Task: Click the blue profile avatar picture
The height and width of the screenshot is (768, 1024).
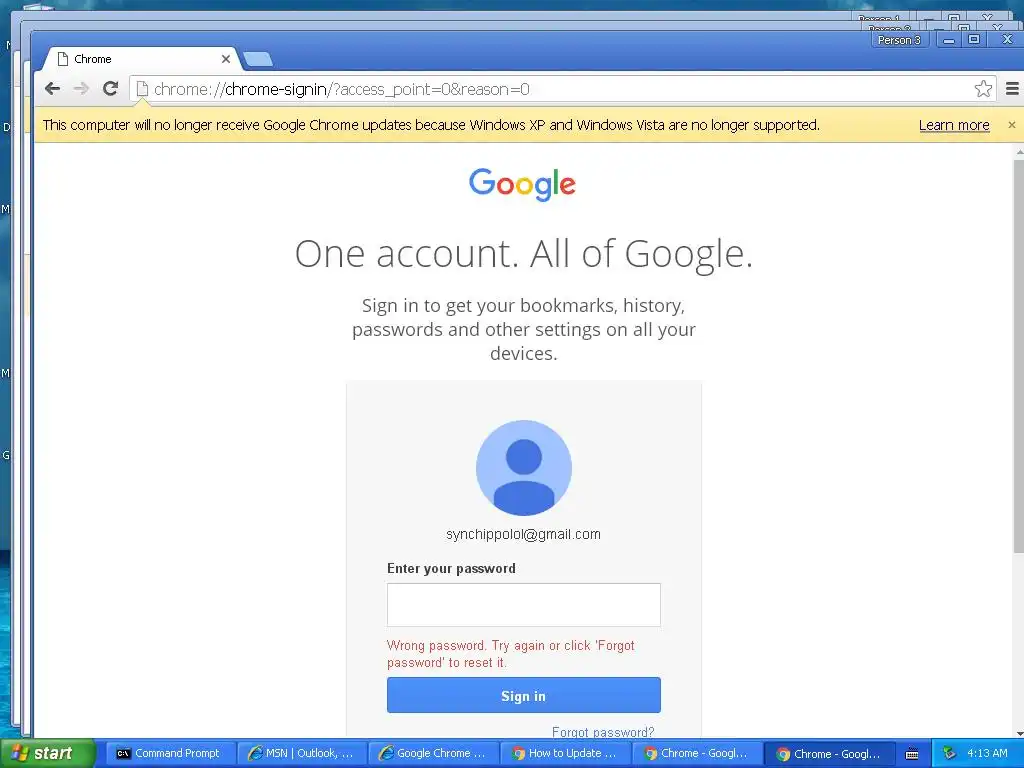Action: (x=524, y=468)
